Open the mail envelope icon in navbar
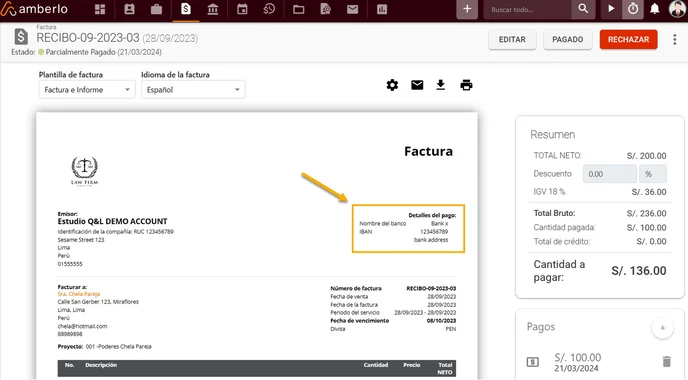688x380 pixels. 352,9
